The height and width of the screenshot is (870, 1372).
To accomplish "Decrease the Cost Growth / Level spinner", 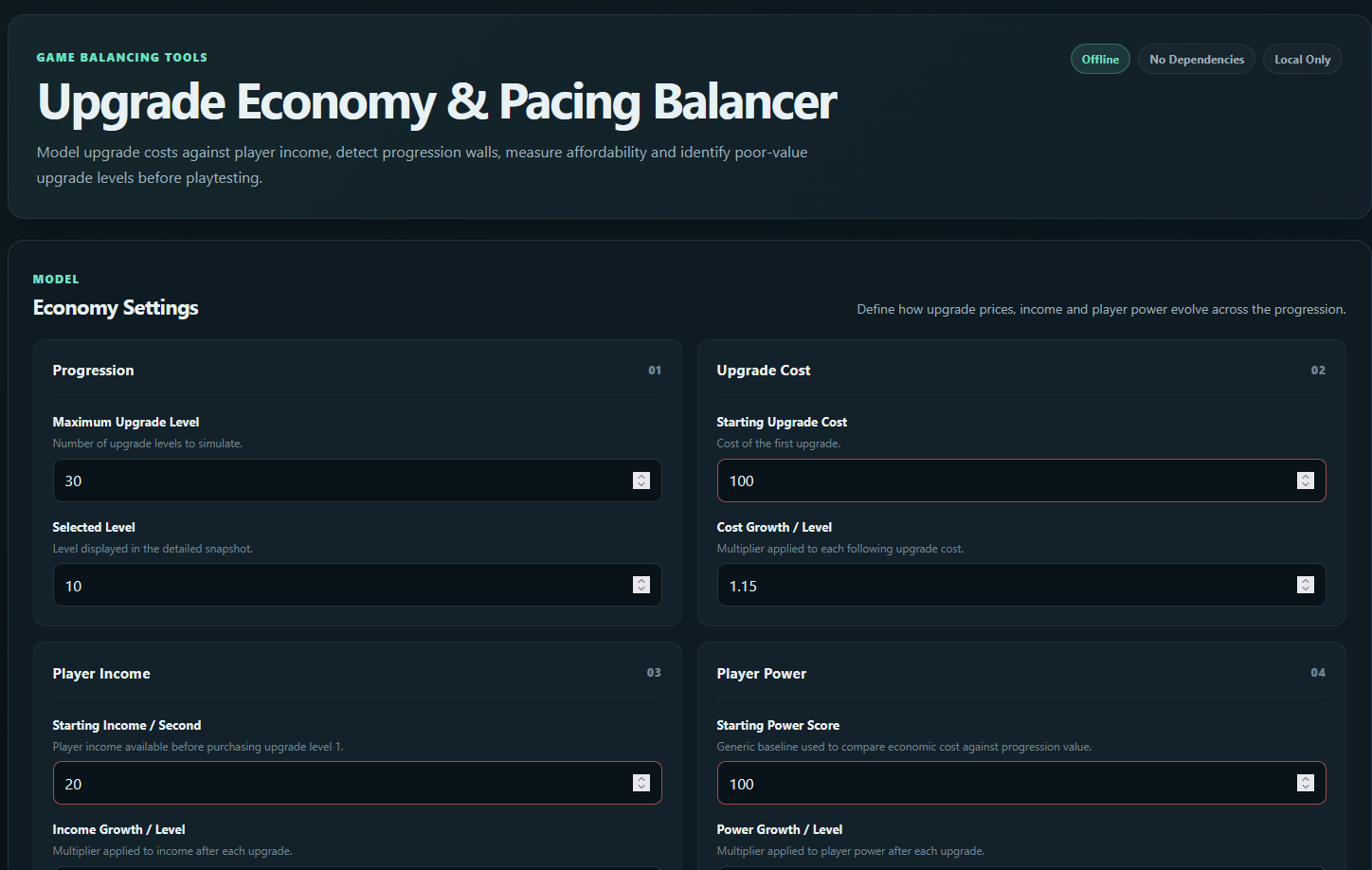I will coord(1306,590).
